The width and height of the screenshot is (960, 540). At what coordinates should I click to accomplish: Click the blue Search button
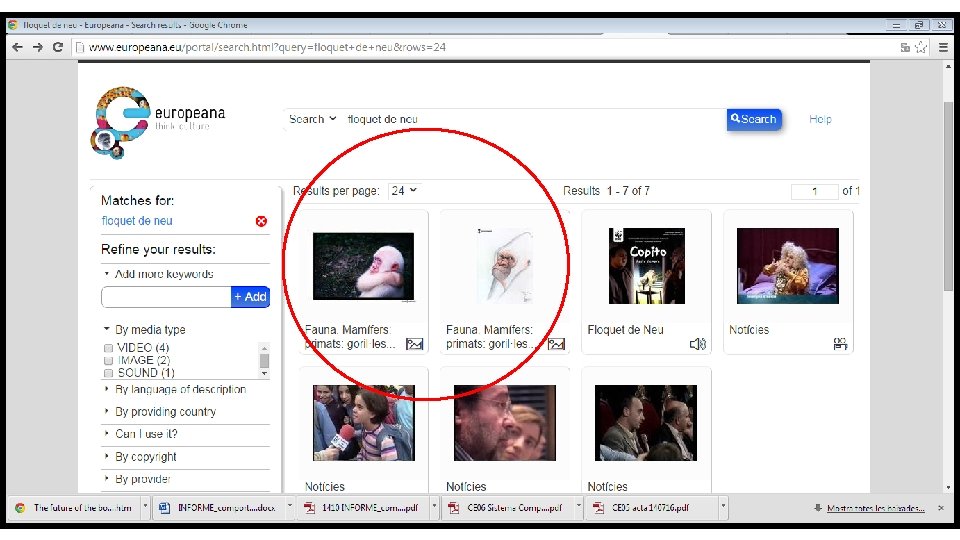(754, 119)
